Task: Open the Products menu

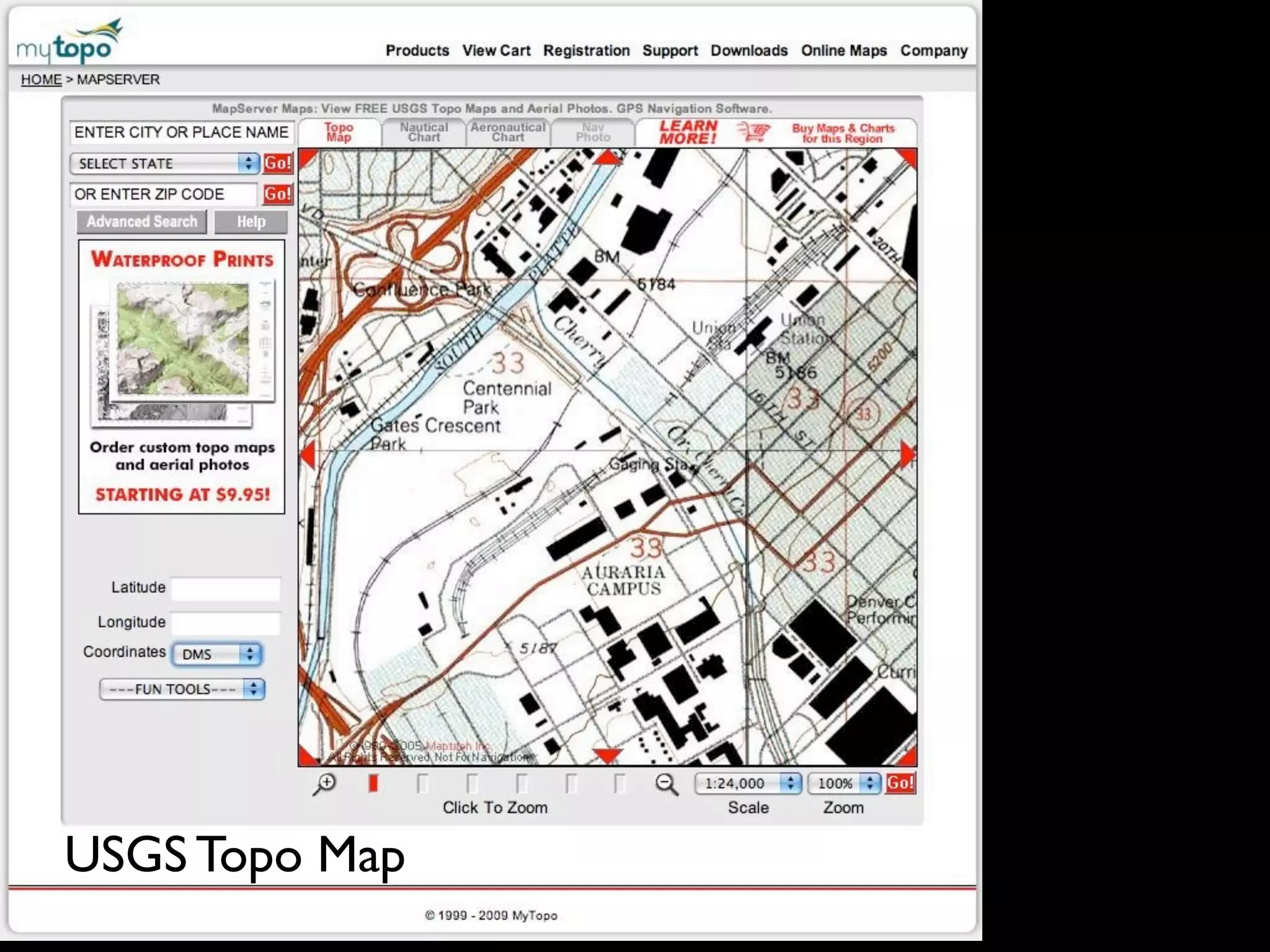Action: pos(417,51)
